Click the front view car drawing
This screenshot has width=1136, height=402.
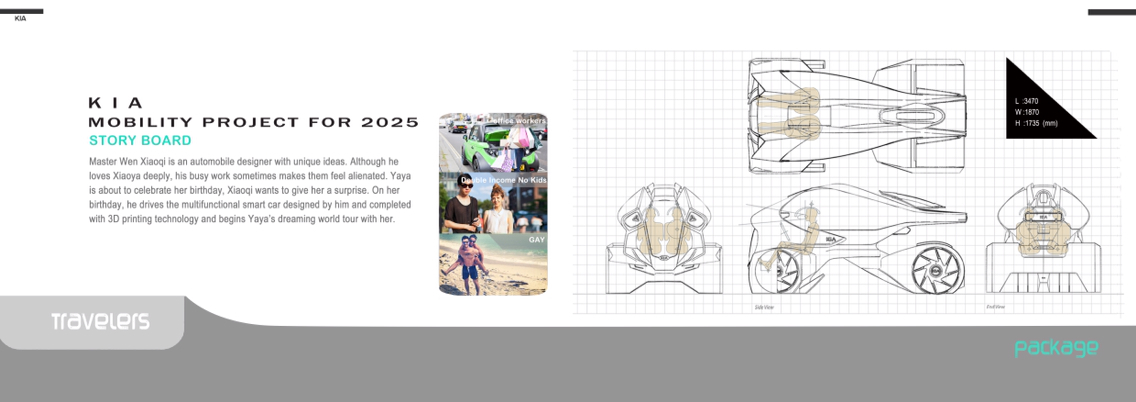tap(664, 238)
